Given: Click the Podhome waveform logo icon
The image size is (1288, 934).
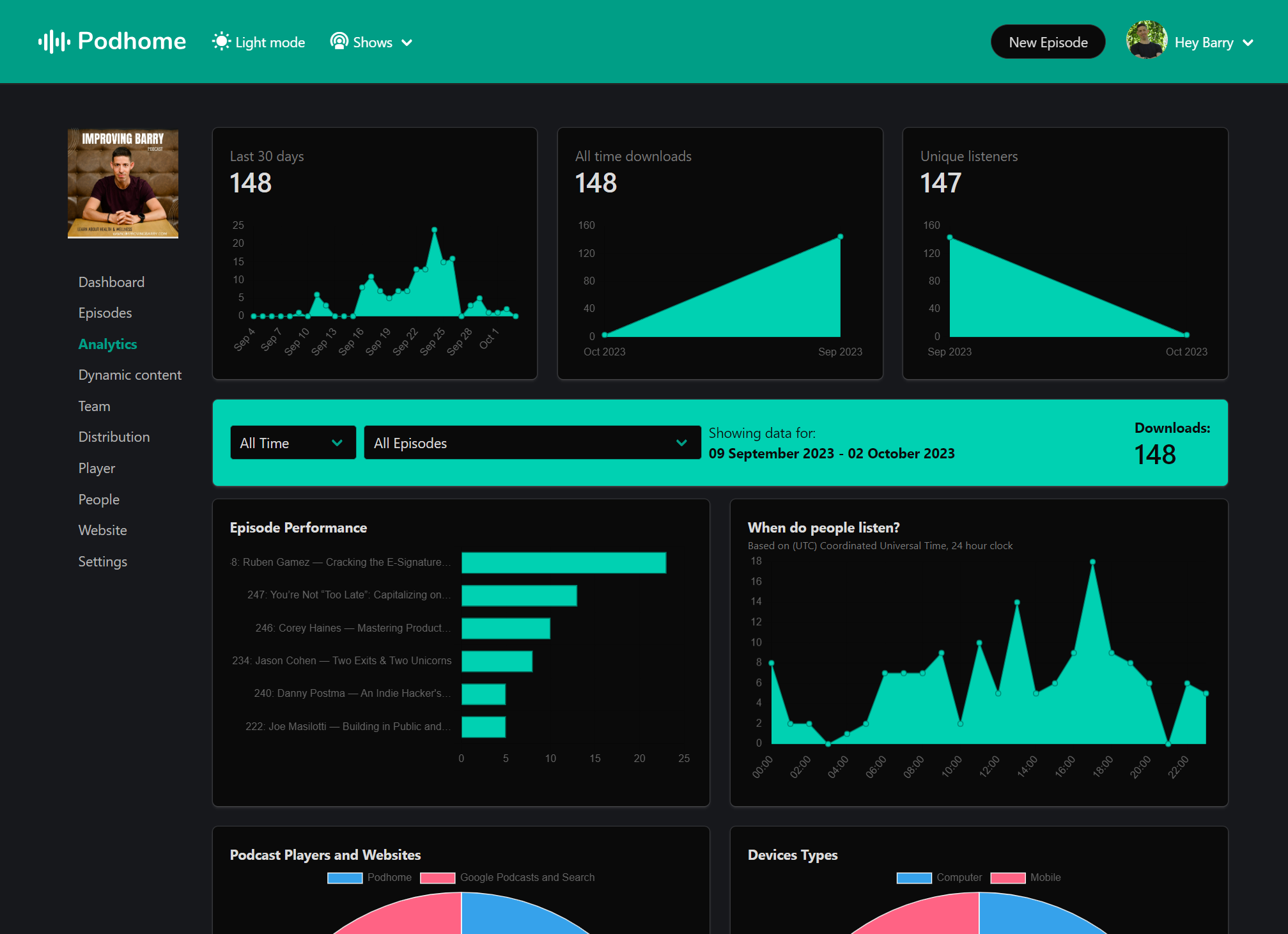Looking at the screenshot, I should coord(54,42).
